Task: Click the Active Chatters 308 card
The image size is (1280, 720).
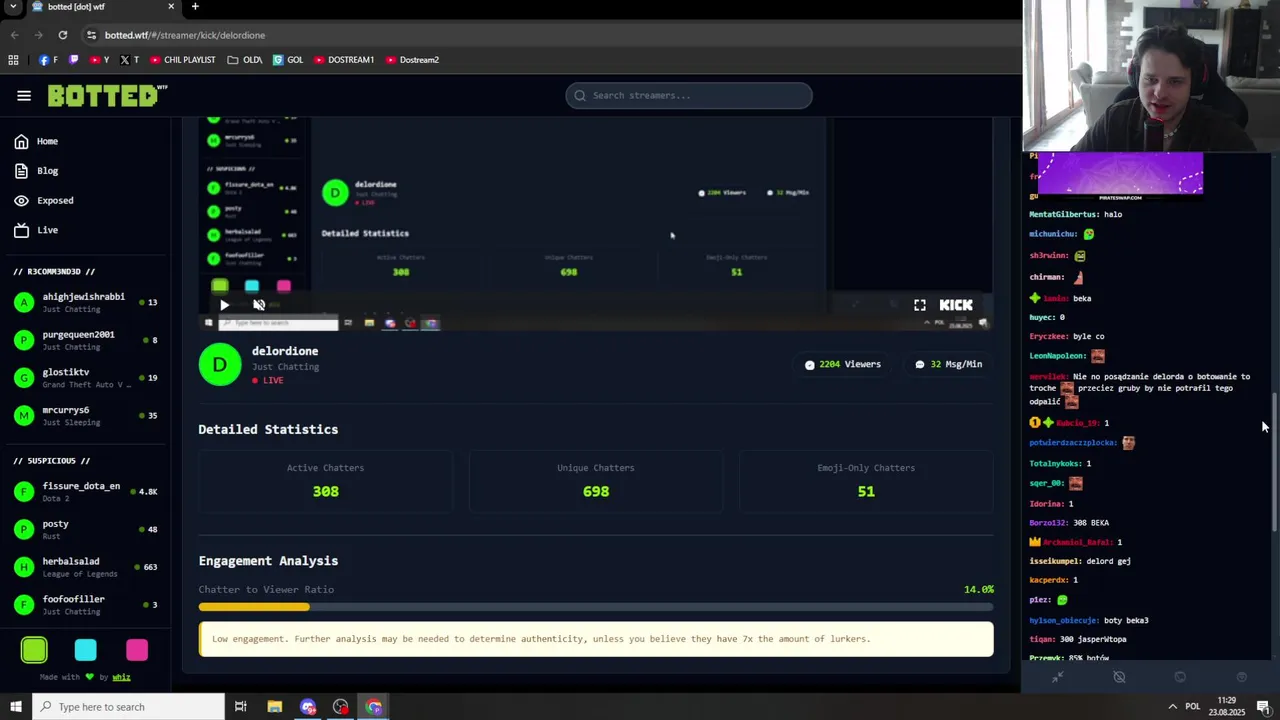Action: pos(325,481)
